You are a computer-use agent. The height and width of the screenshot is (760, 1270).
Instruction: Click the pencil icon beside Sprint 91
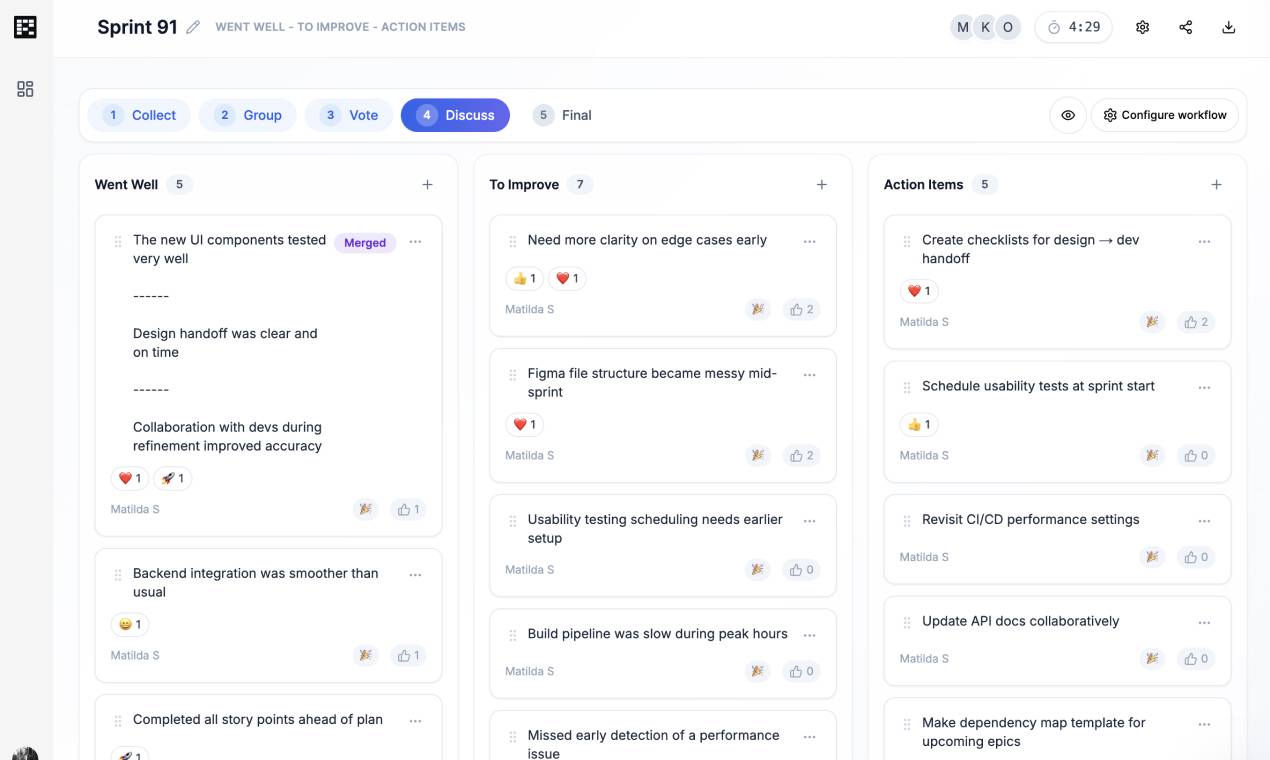point(194,28)
